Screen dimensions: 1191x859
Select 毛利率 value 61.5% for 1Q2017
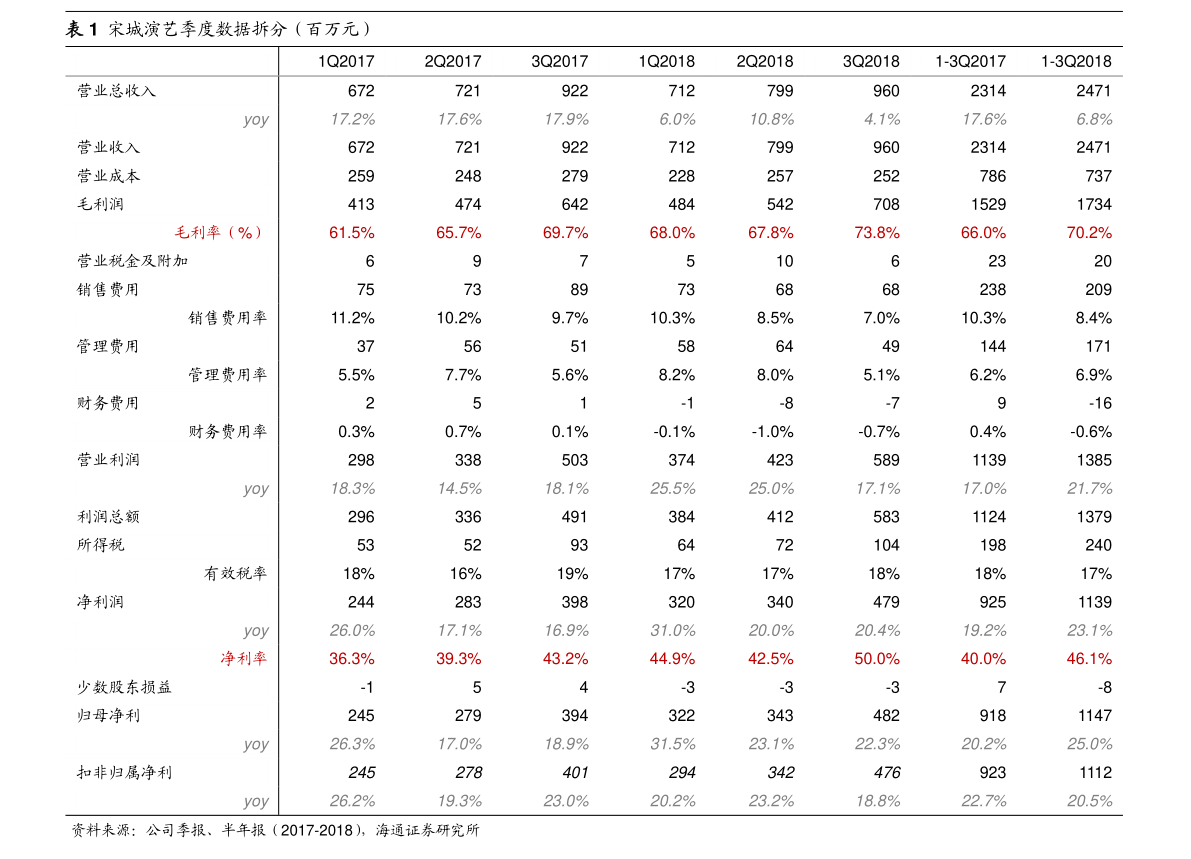coord(352,232)
